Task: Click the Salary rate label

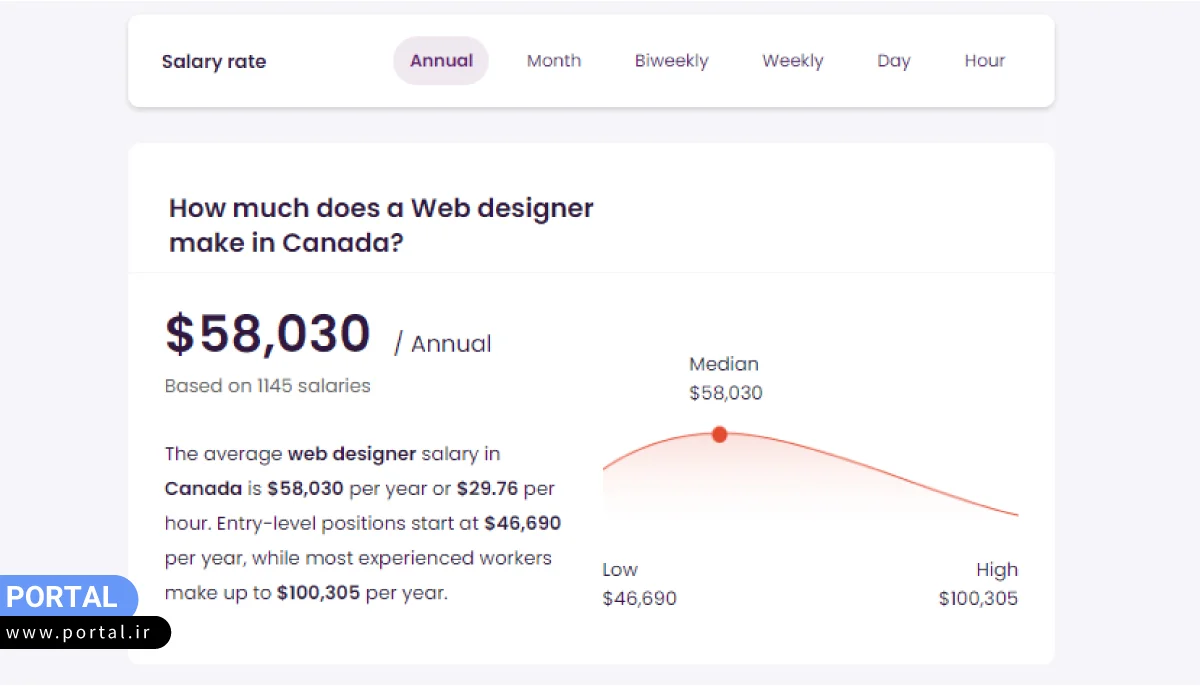Action: tap(214, 62)
